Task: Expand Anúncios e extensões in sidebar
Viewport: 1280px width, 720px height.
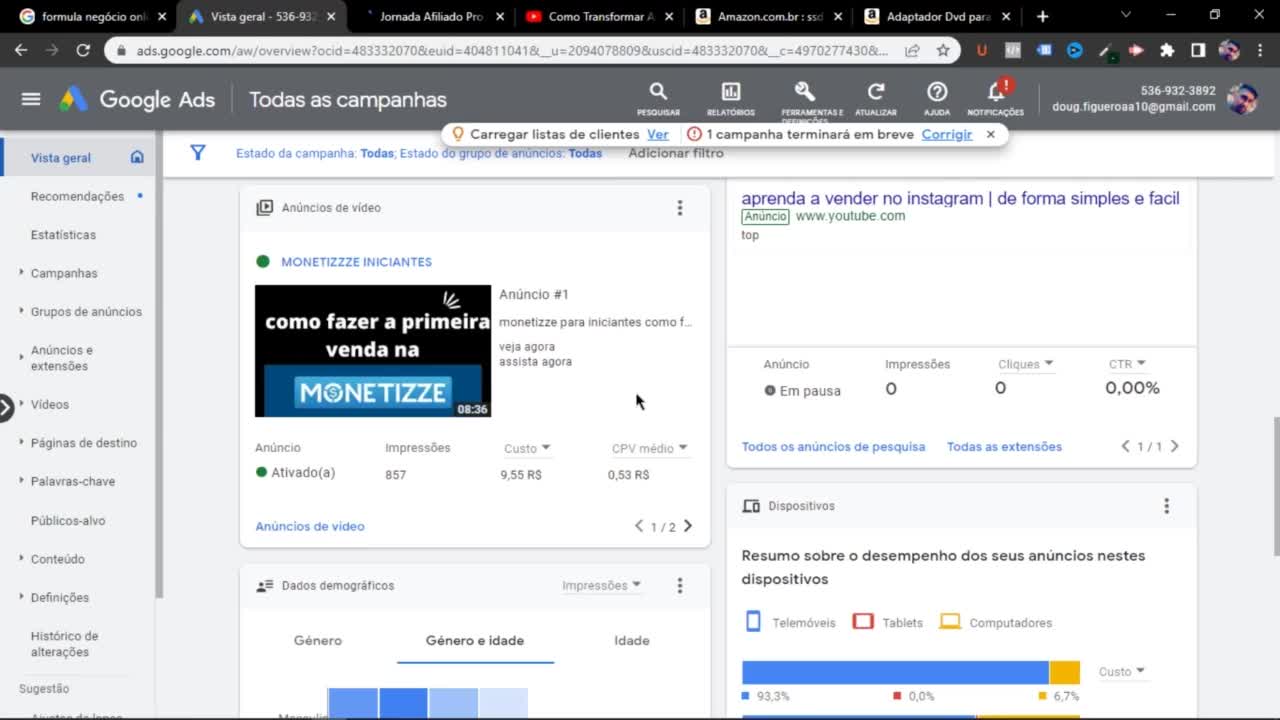Action: pyautogui.click(x=22, y=355)
